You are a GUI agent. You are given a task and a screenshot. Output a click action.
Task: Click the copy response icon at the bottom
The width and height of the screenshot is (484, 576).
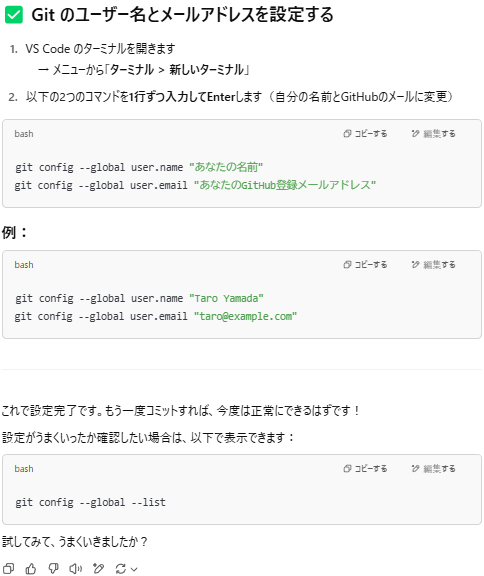pyautogui.click(x=8, y=569)
